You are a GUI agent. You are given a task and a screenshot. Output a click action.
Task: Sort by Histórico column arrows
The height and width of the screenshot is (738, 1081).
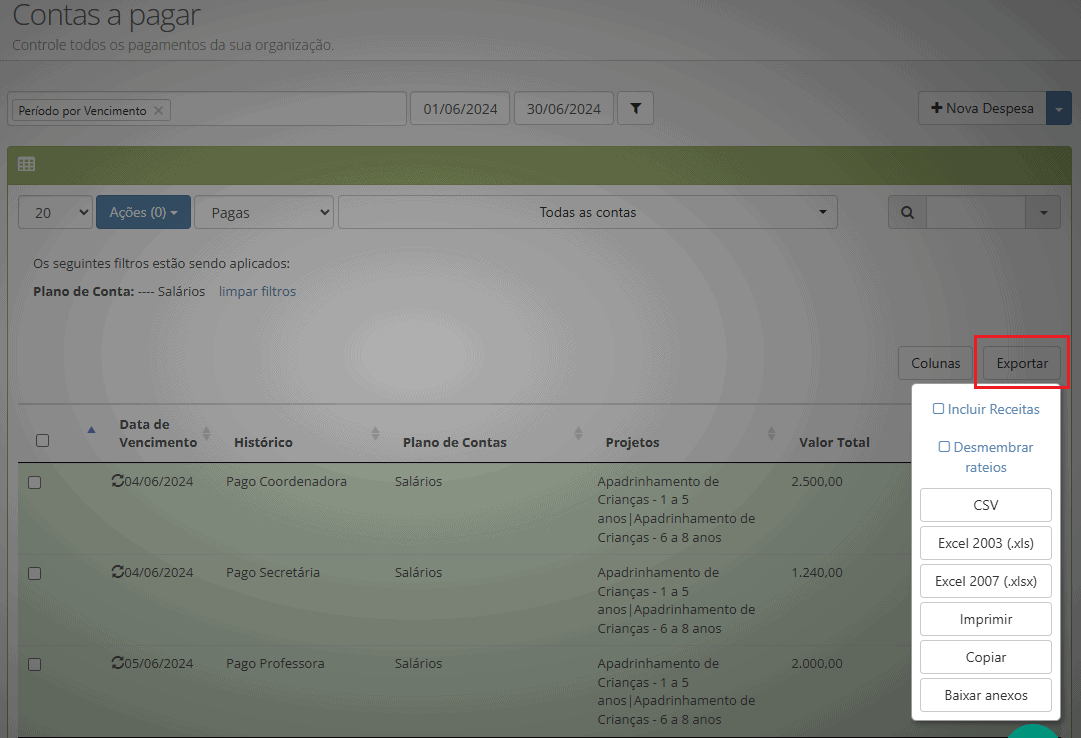pyautogui.click(x=375, y=433)
